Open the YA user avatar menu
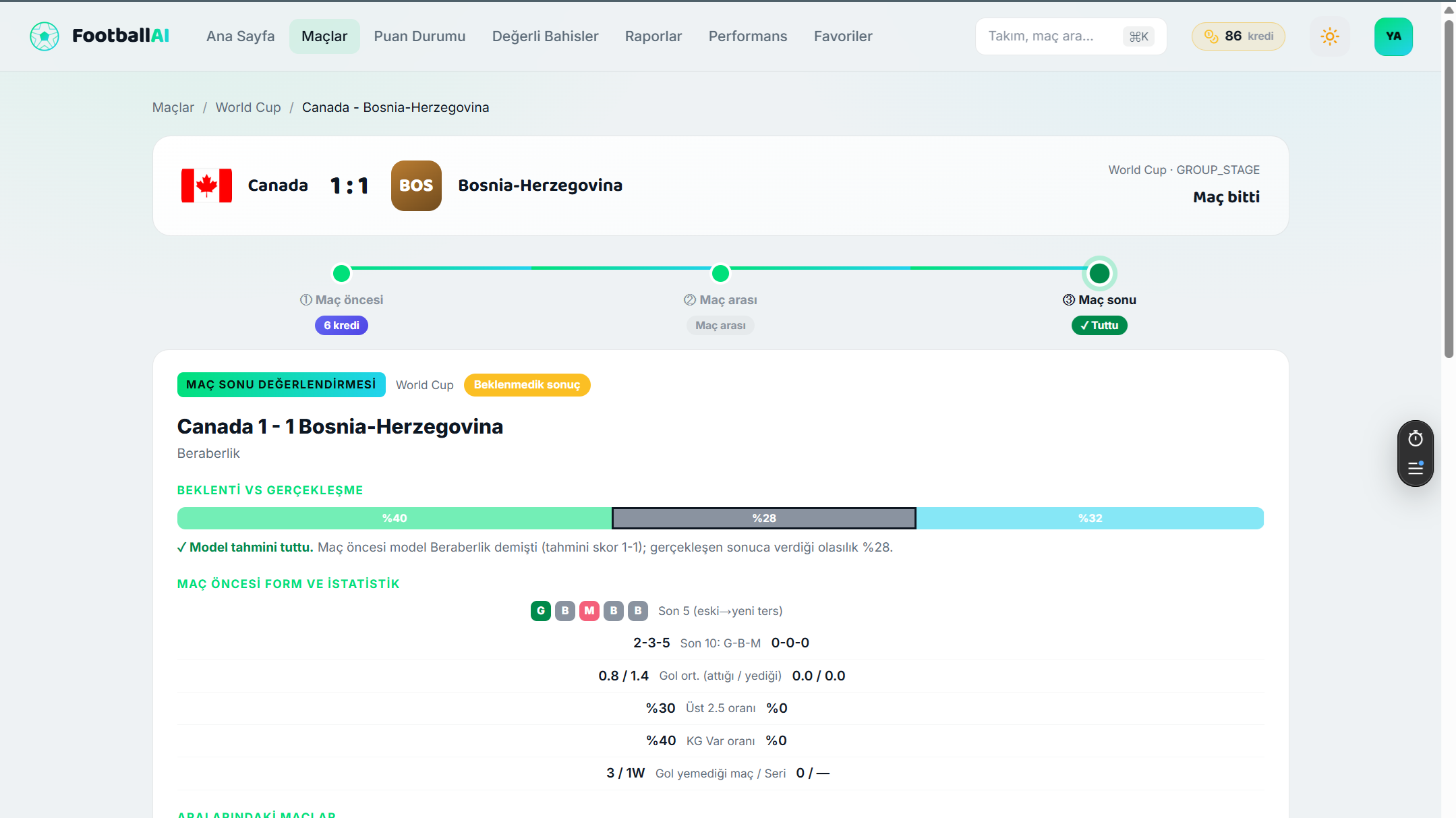 (x=1393, y=36)
